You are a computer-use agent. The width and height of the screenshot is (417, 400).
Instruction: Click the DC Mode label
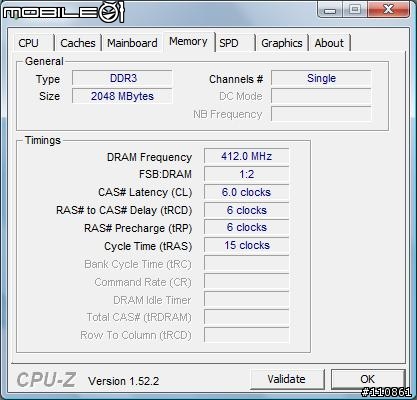(241, 96)
